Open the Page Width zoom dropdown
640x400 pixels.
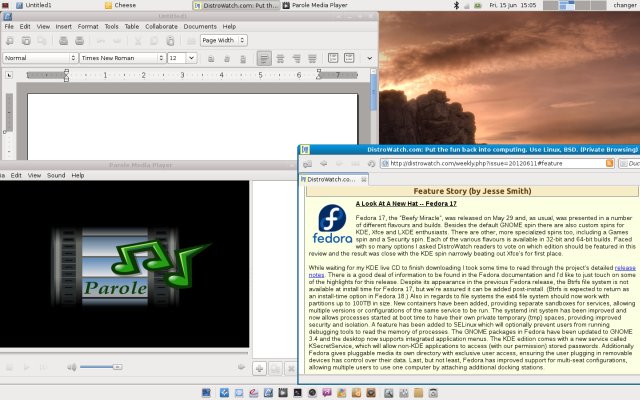coord(224,40)
